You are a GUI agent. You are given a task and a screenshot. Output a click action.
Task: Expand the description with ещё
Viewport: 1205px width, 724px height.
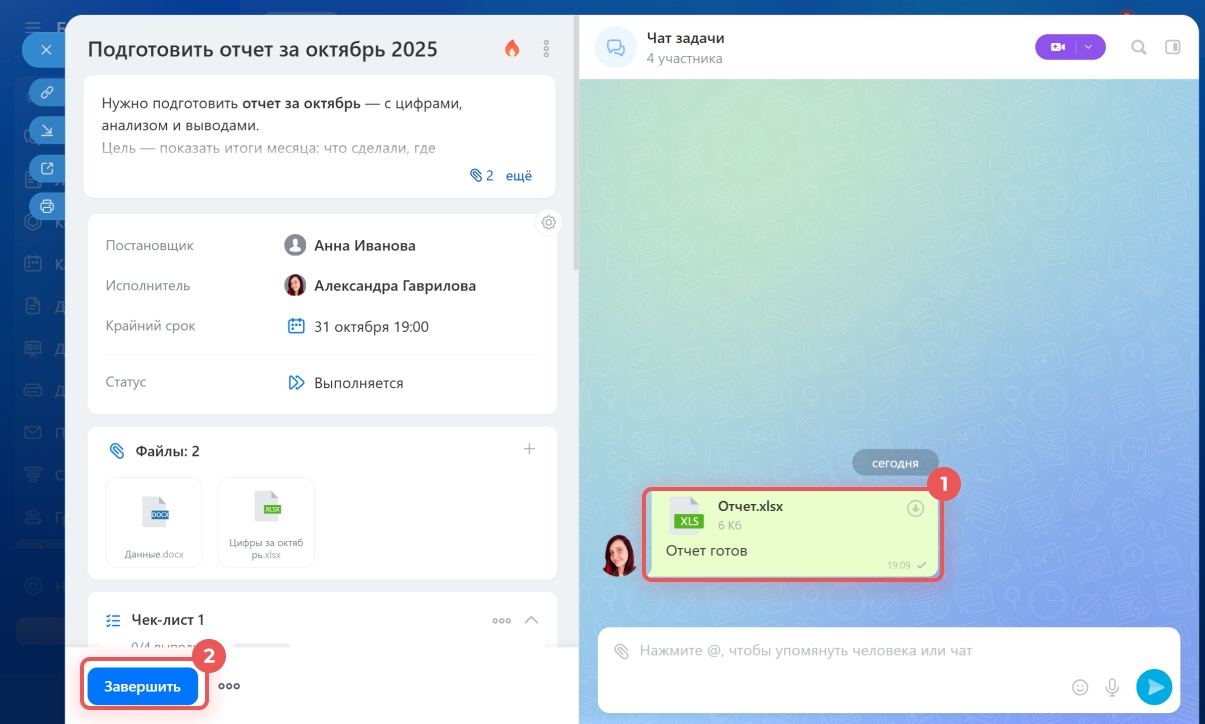coord(519,176)
